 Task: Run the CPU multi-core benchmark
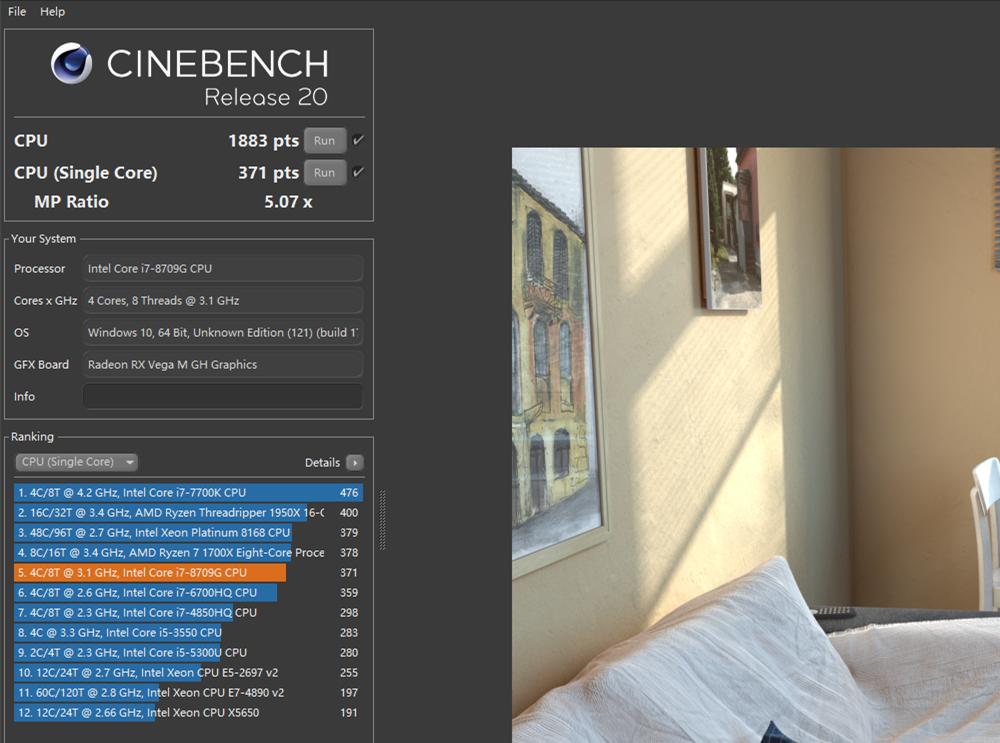325,140
